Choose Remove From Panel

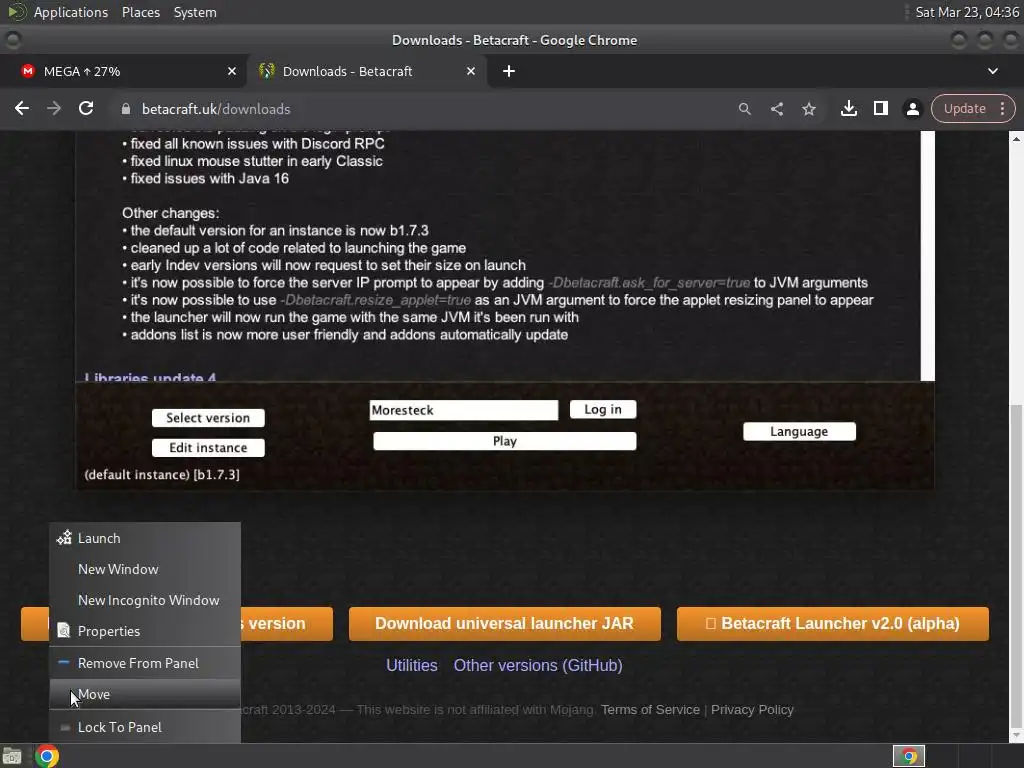[x=145, y=663]
